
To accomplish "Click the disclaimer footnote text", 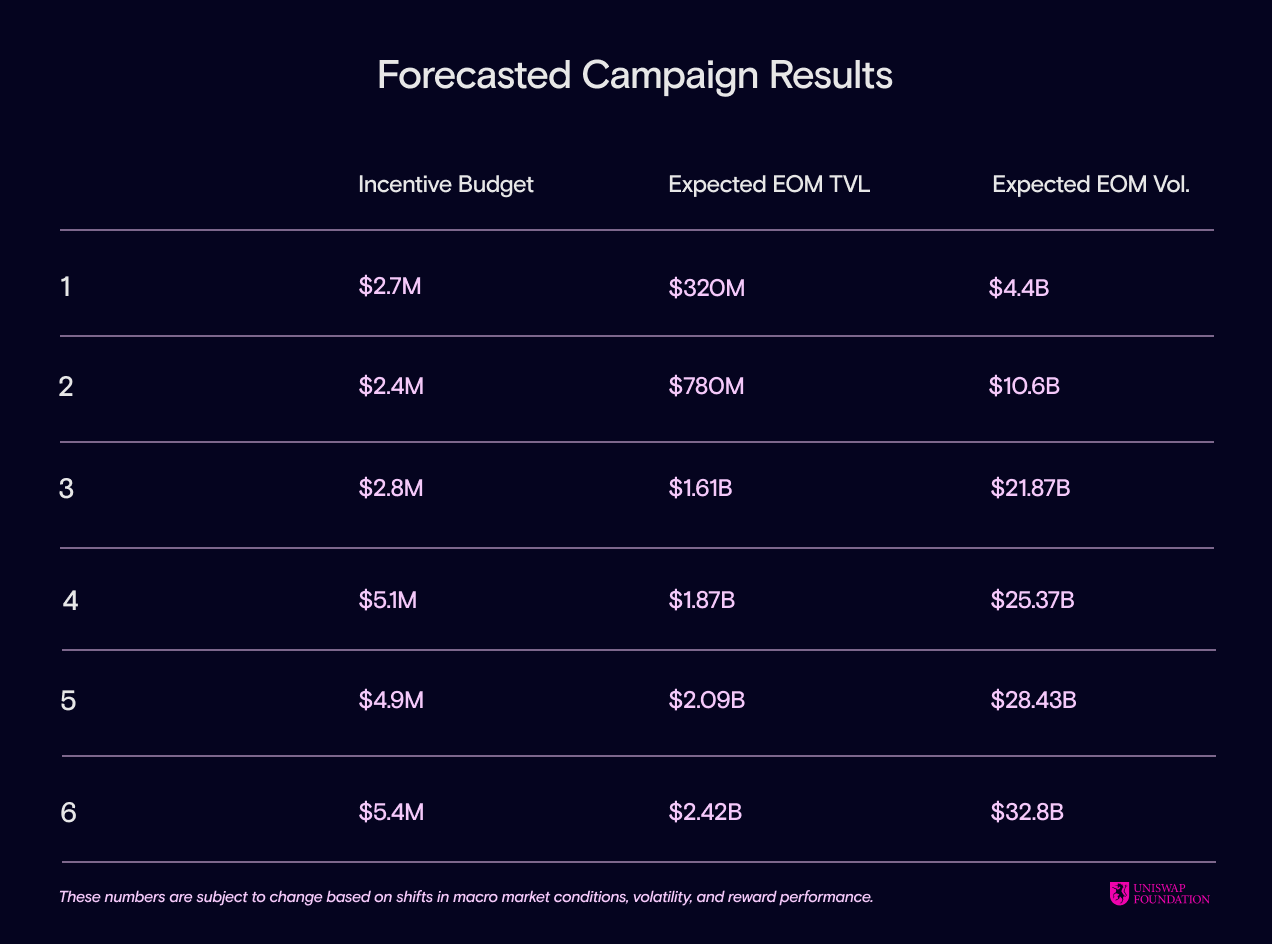I will pos(466,897).
